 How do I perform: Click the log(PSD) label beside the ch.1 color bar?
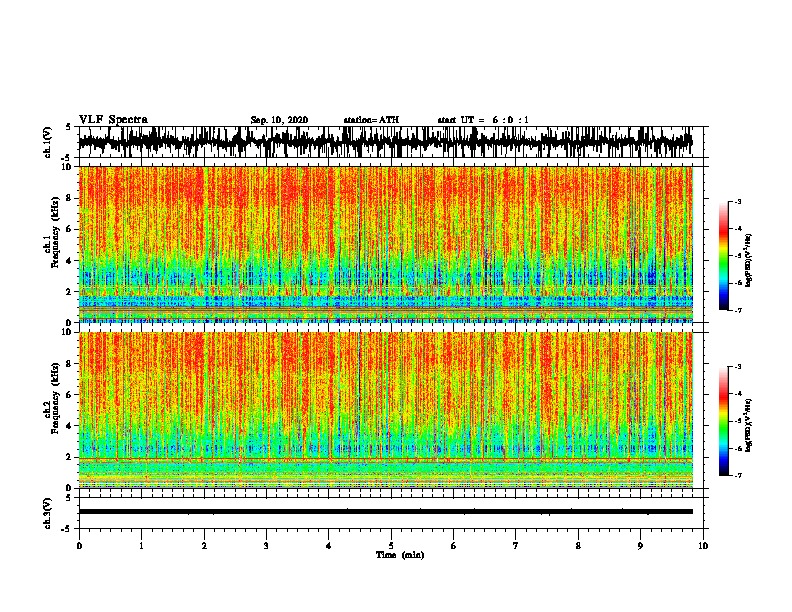pyautogui.click(x=749, y=261)
